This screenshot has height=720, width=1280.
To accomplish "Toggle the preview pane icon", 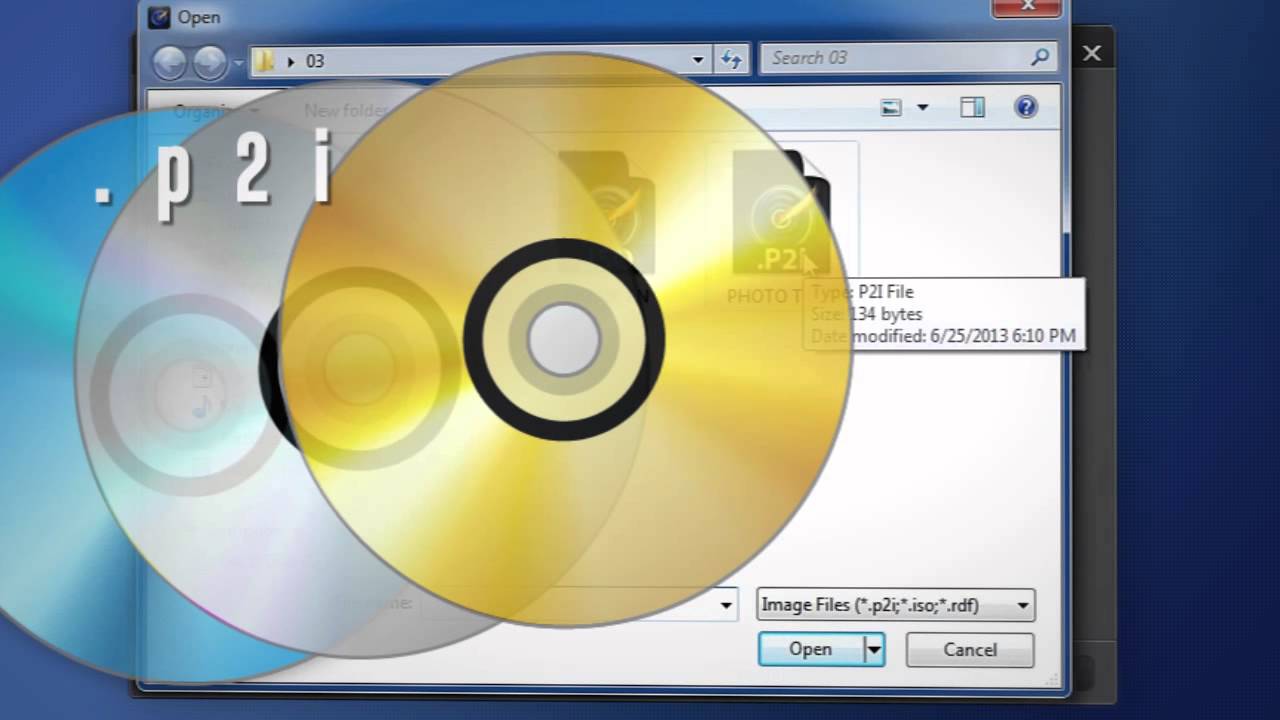I will point(972,108).
